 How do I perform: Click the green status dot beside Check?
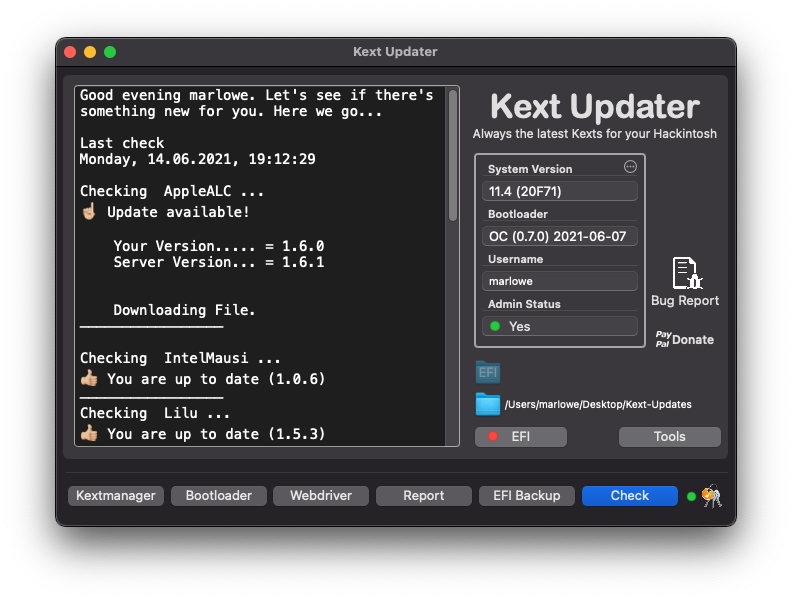click(x=691, y=496)
